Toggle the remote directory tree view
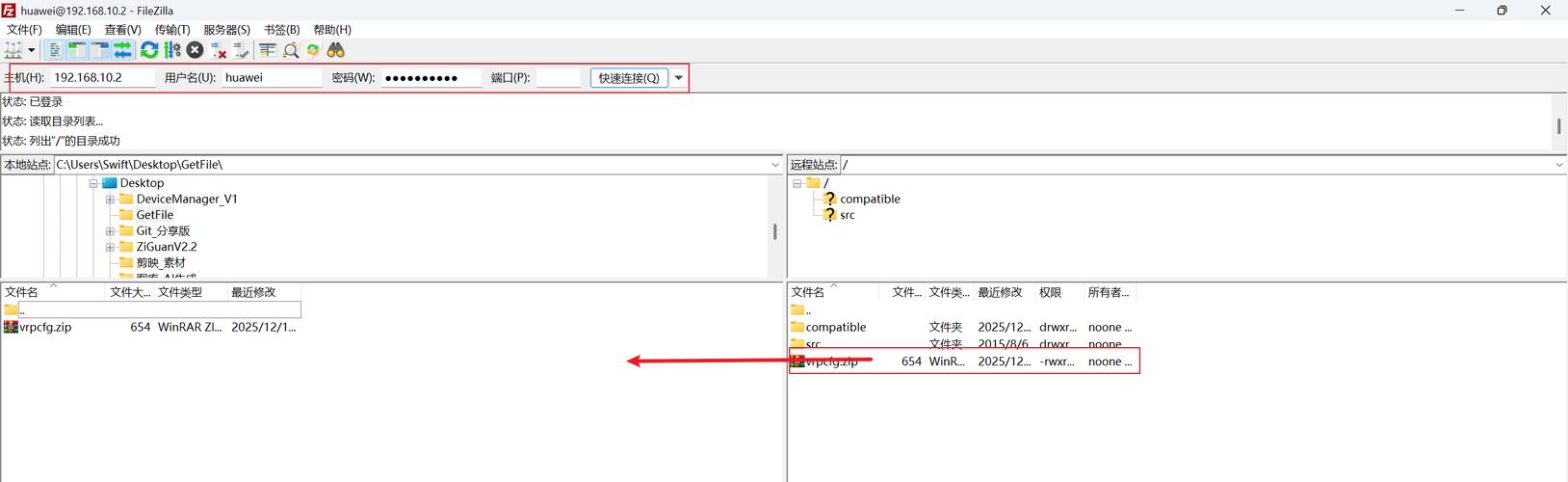The height and width of the screenshot is (482, 1568). [99, 50]
